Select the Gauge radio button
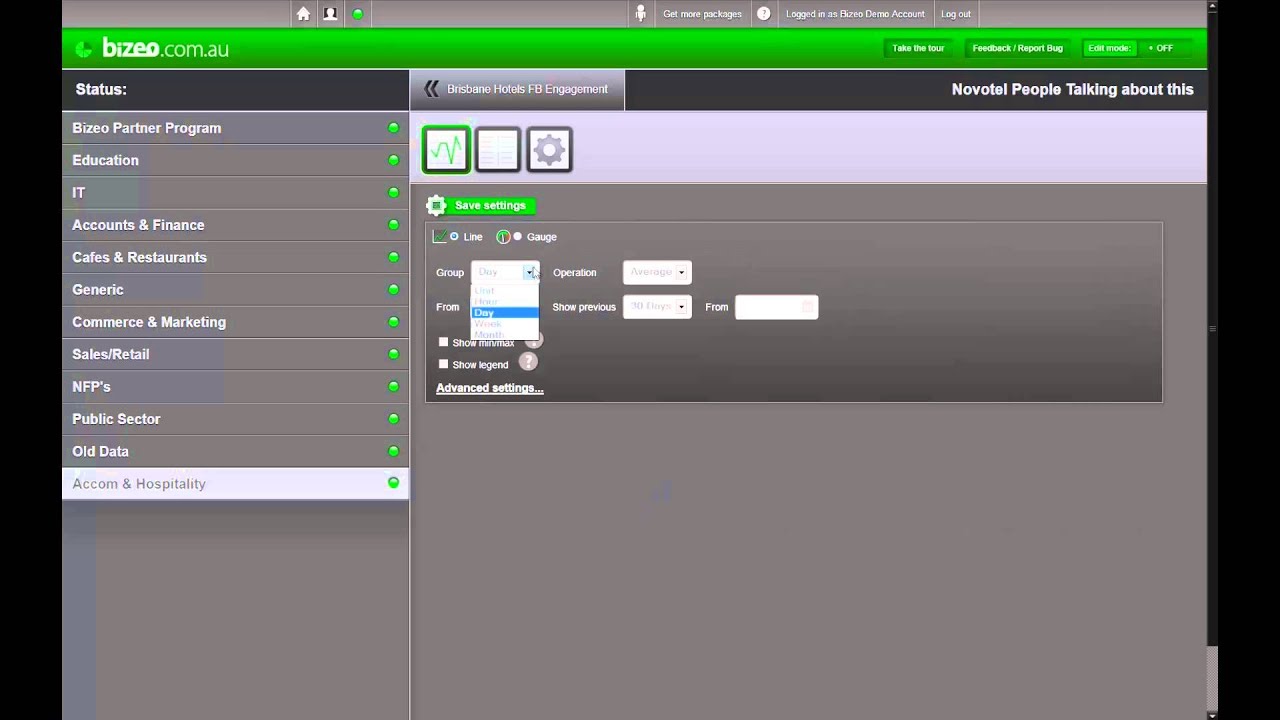The height and width of the screenshot is (720, 1280). (517, 237)
